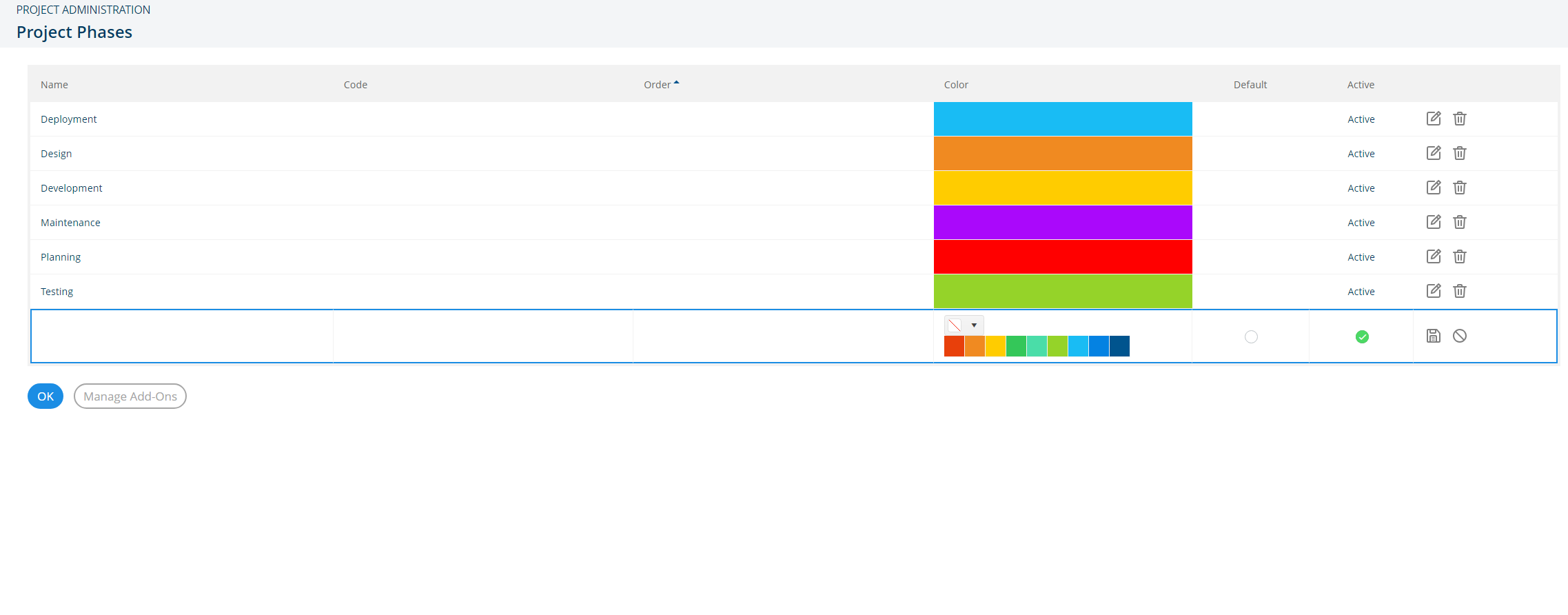Pick the green palette swatch
The height and width of the screenshot is (615, 1568).
pyautogui.click(x=1017, y=346)
